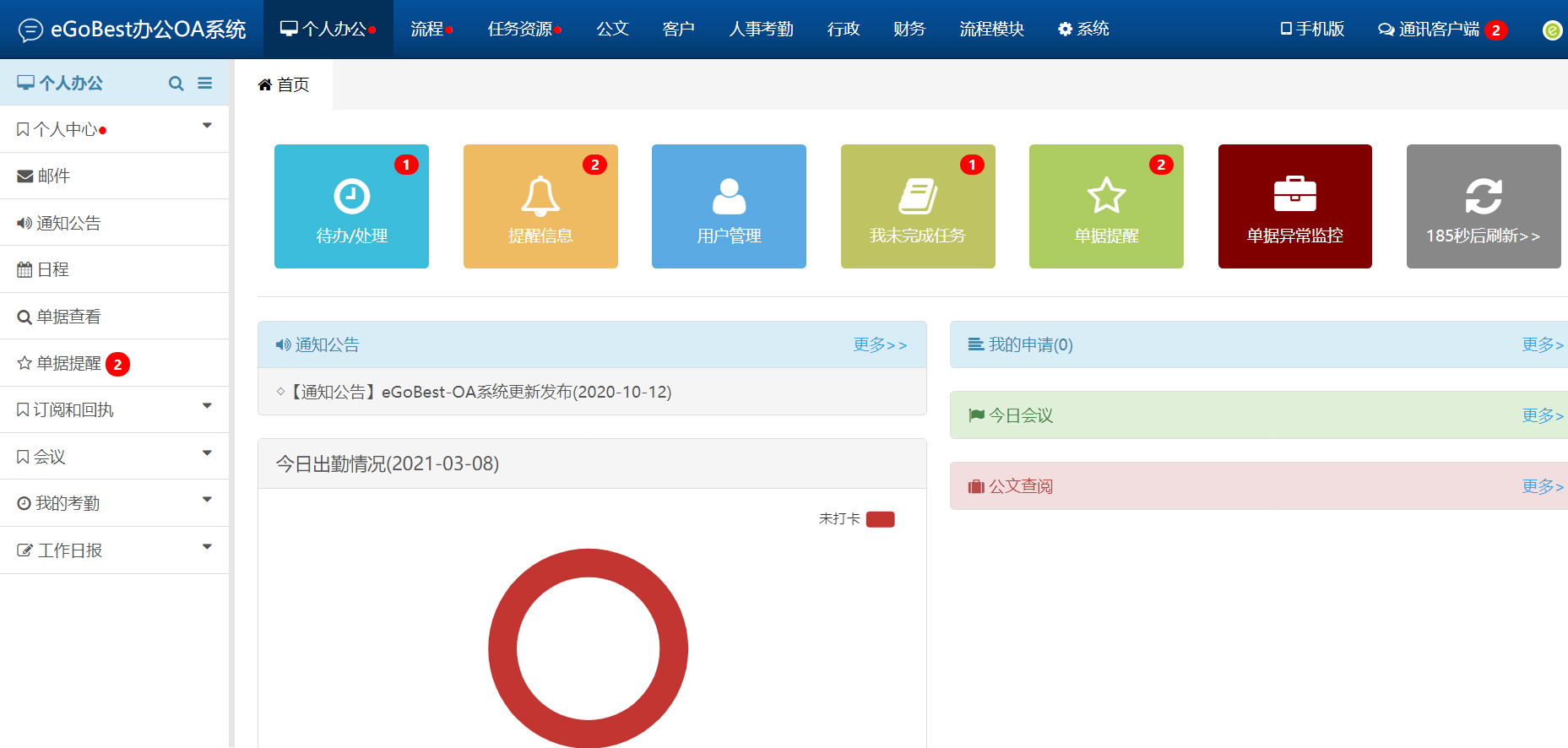Open the 人事考勤 top menu

[761, 30]
